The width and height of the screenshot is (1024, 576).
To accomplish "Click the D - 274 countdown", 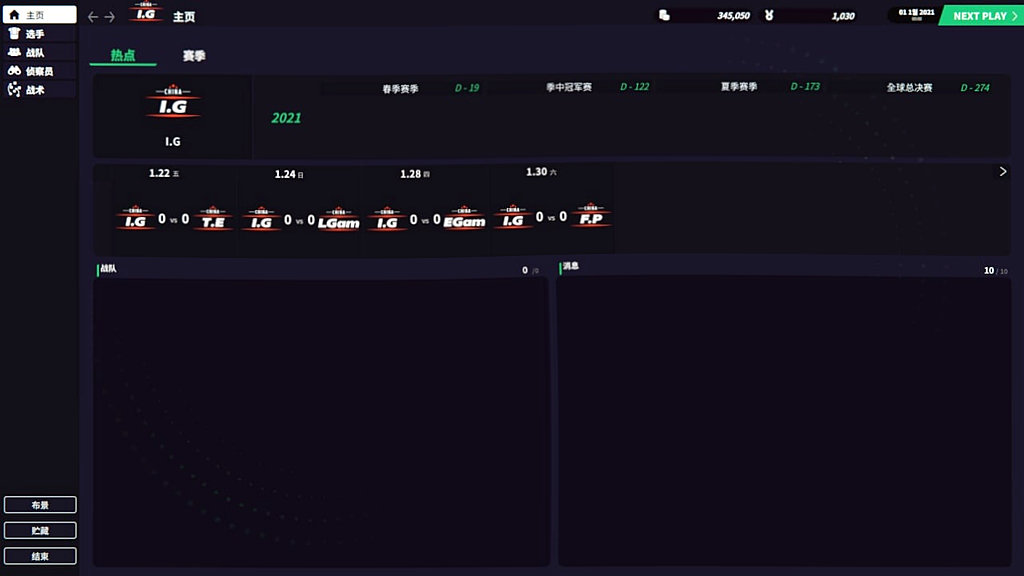I will coord(975,88).
